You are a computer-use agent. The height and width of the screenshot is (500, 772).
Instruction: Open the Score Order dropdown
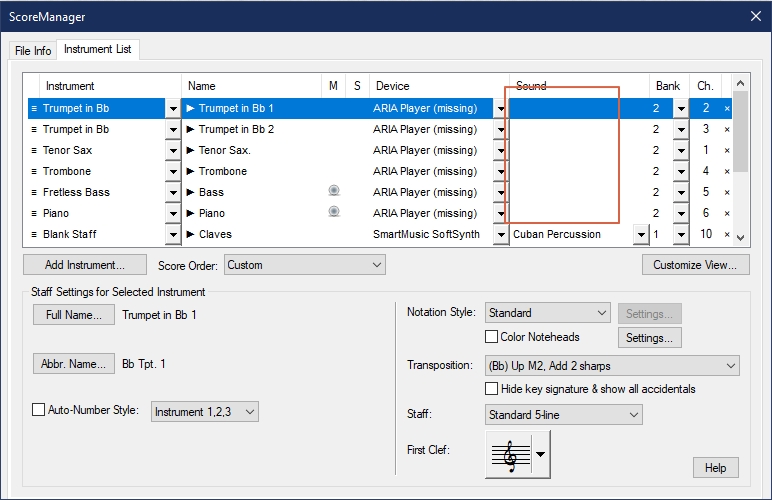point(305,265)
